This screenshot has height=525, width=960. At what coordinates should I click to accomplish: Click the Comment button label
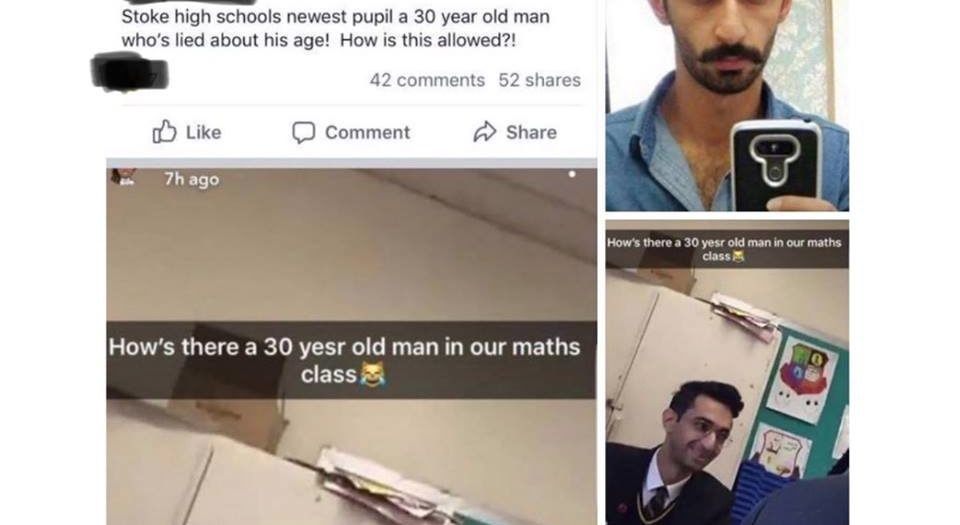[x=367, y=132]
